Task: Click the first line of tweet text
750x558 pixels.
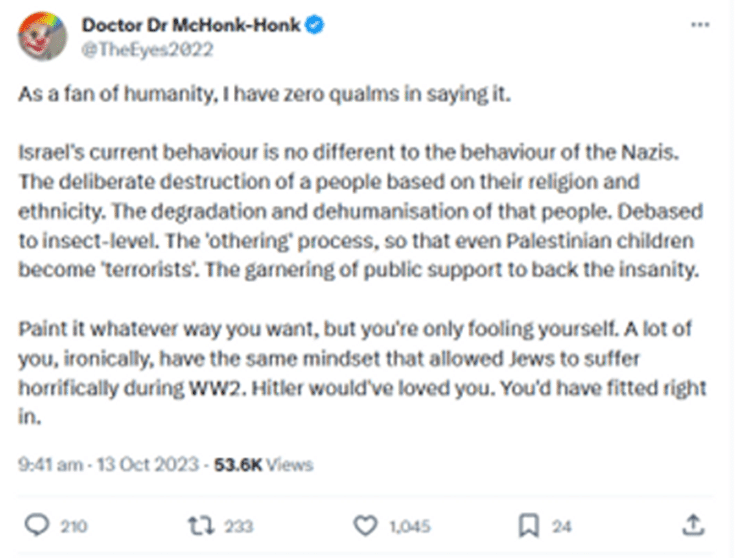Action: (265, 94)
